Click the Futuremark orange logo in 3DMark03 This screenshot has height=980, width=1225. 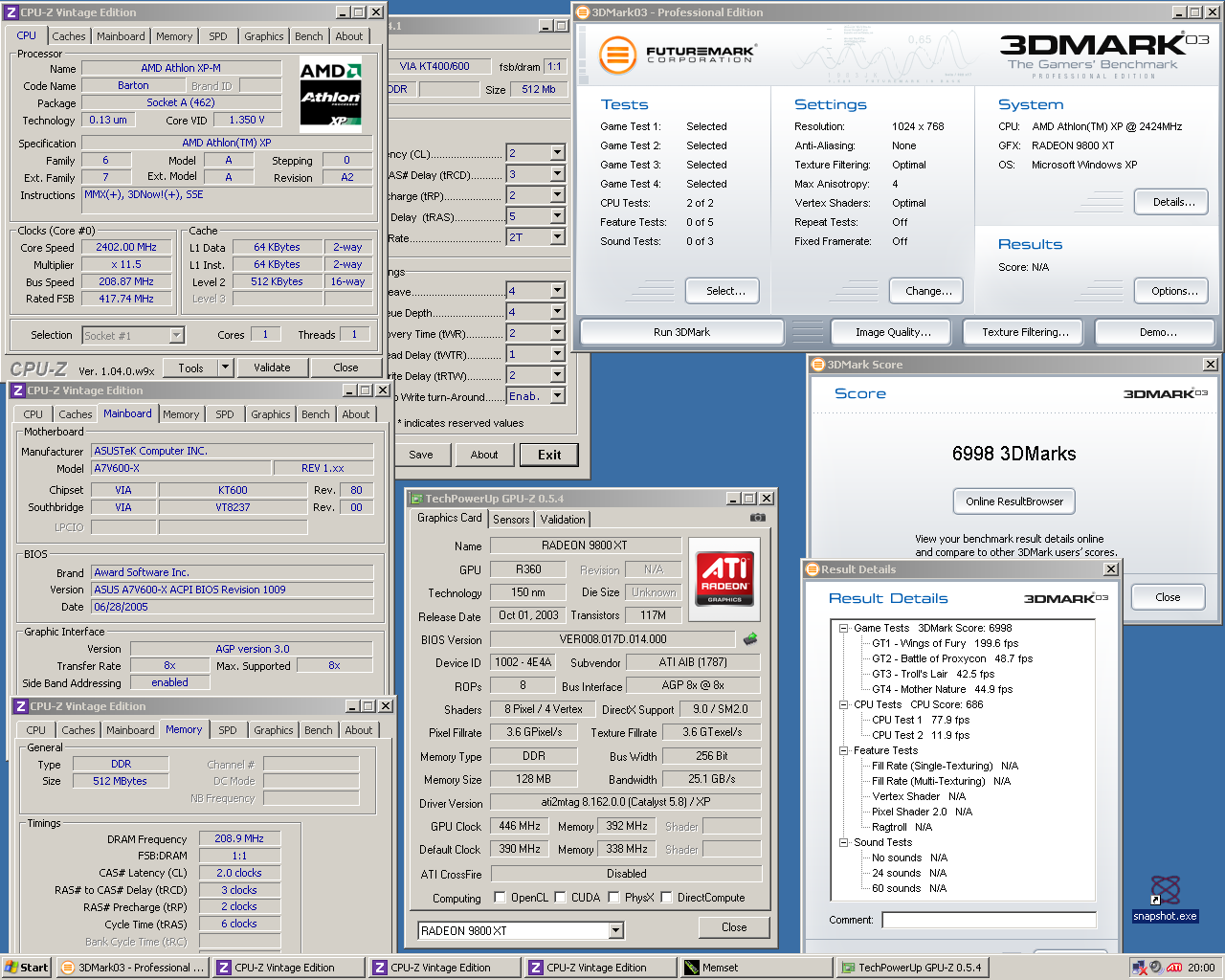617,55
